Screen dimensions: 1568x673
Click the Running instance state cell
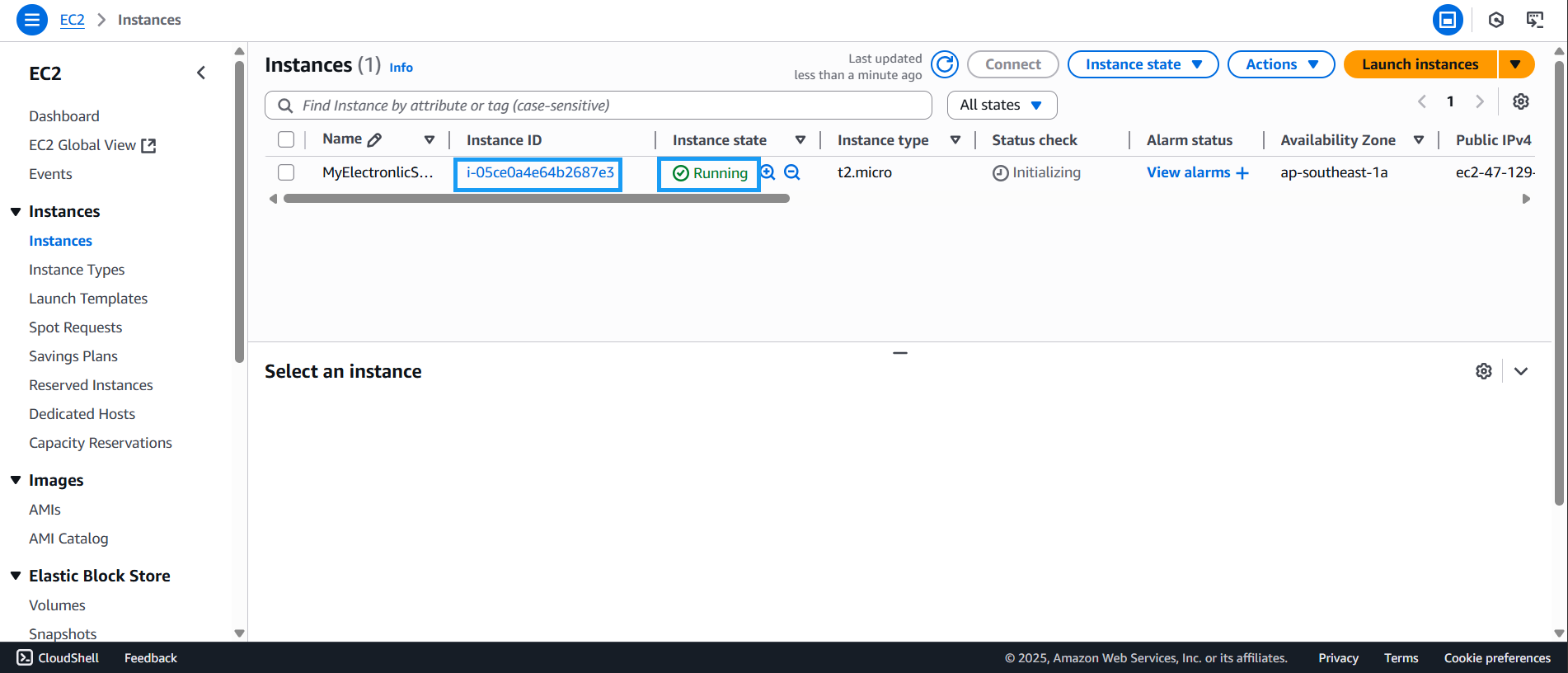click(x=710, y=173)
